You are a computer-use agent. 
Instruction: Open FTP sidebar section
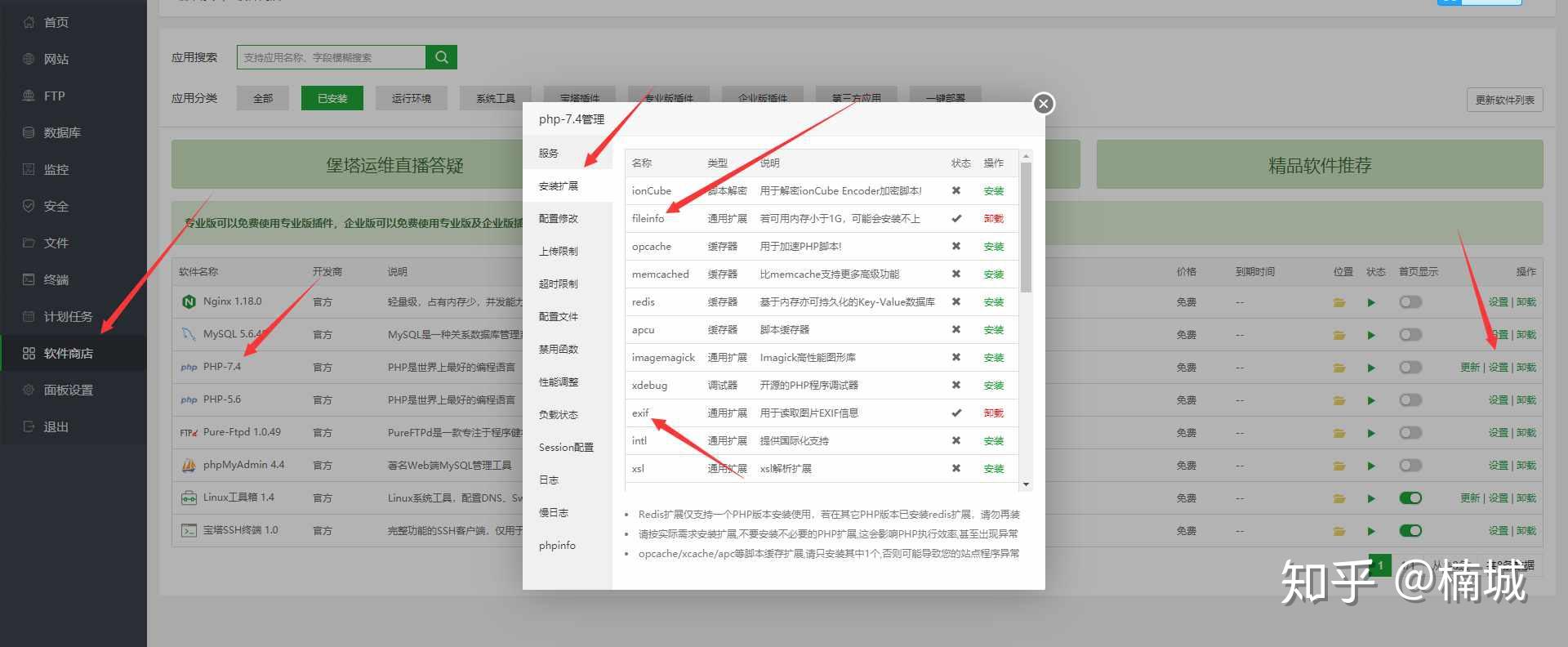click(54, 96)
